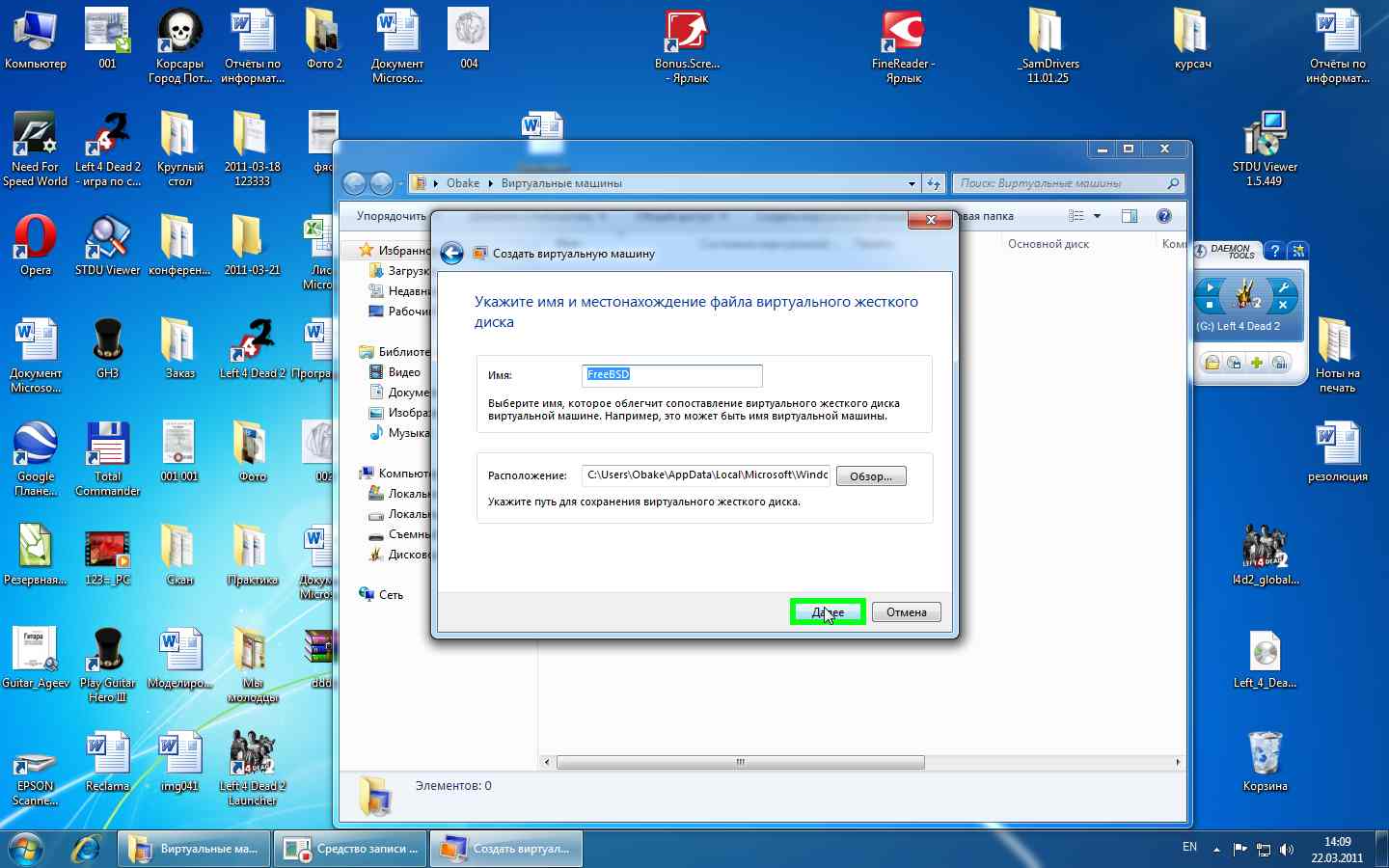The height and width of the screenshot is (868, 1389).
Task: Click the yellow lock icon in DAEMON Tools gadget
Action: point(1212,363)
